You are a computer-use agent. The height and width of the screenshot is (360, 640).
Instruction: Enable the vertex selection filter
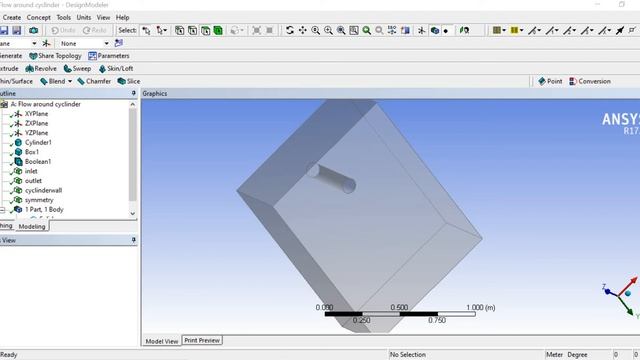pyautogui.click(x=179, y=30)
